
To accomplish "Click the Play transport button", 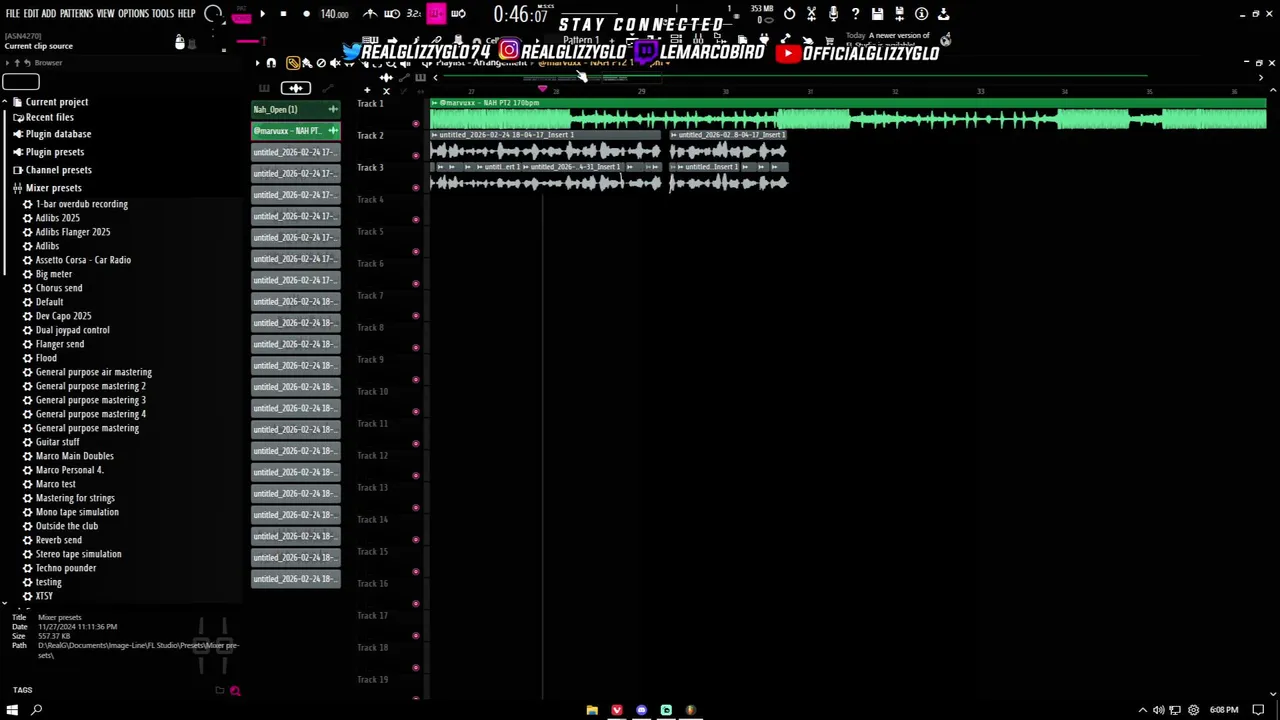I will tap(262, 14).
